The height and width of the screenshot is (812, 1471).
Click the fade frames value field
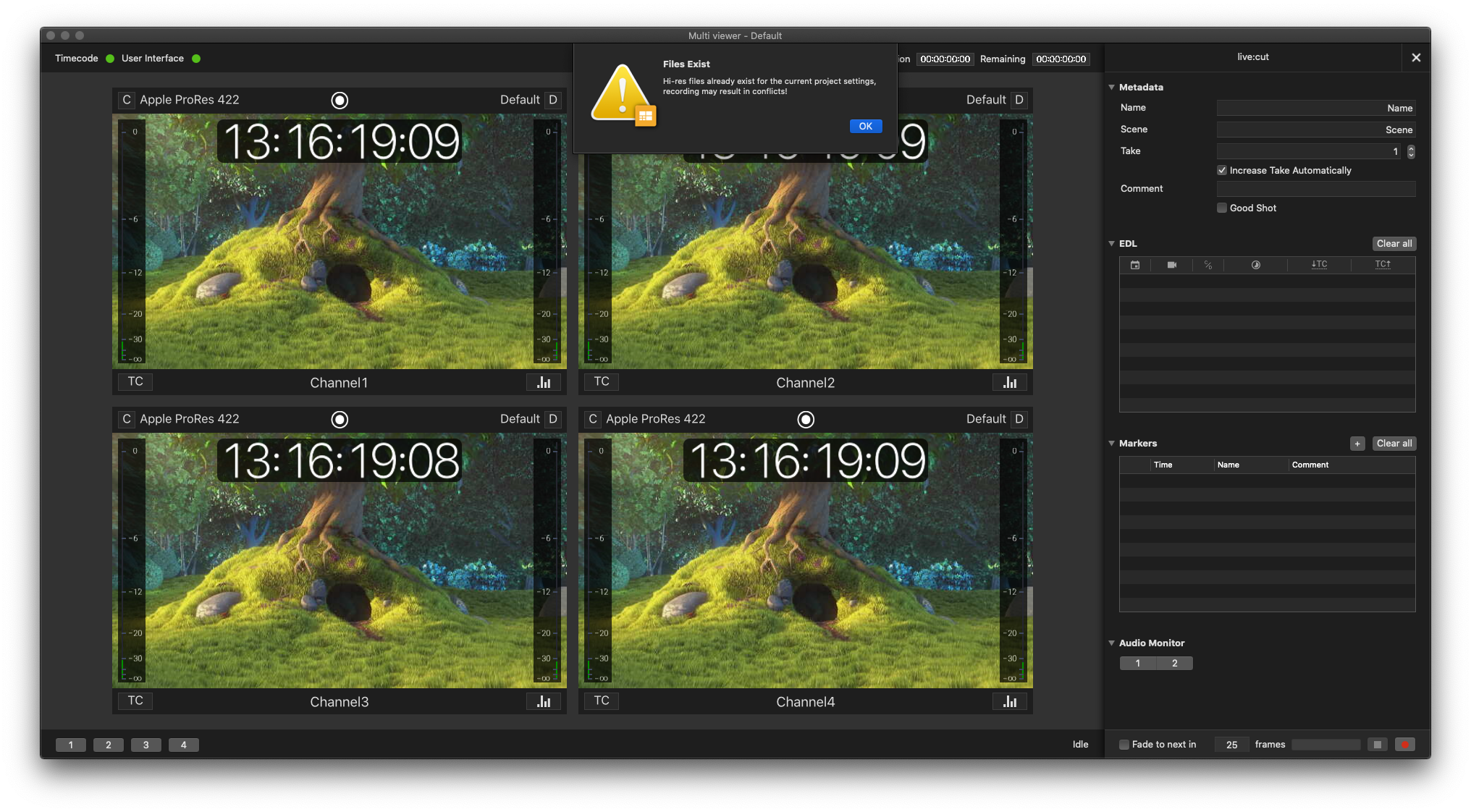tap(1232, 745)
